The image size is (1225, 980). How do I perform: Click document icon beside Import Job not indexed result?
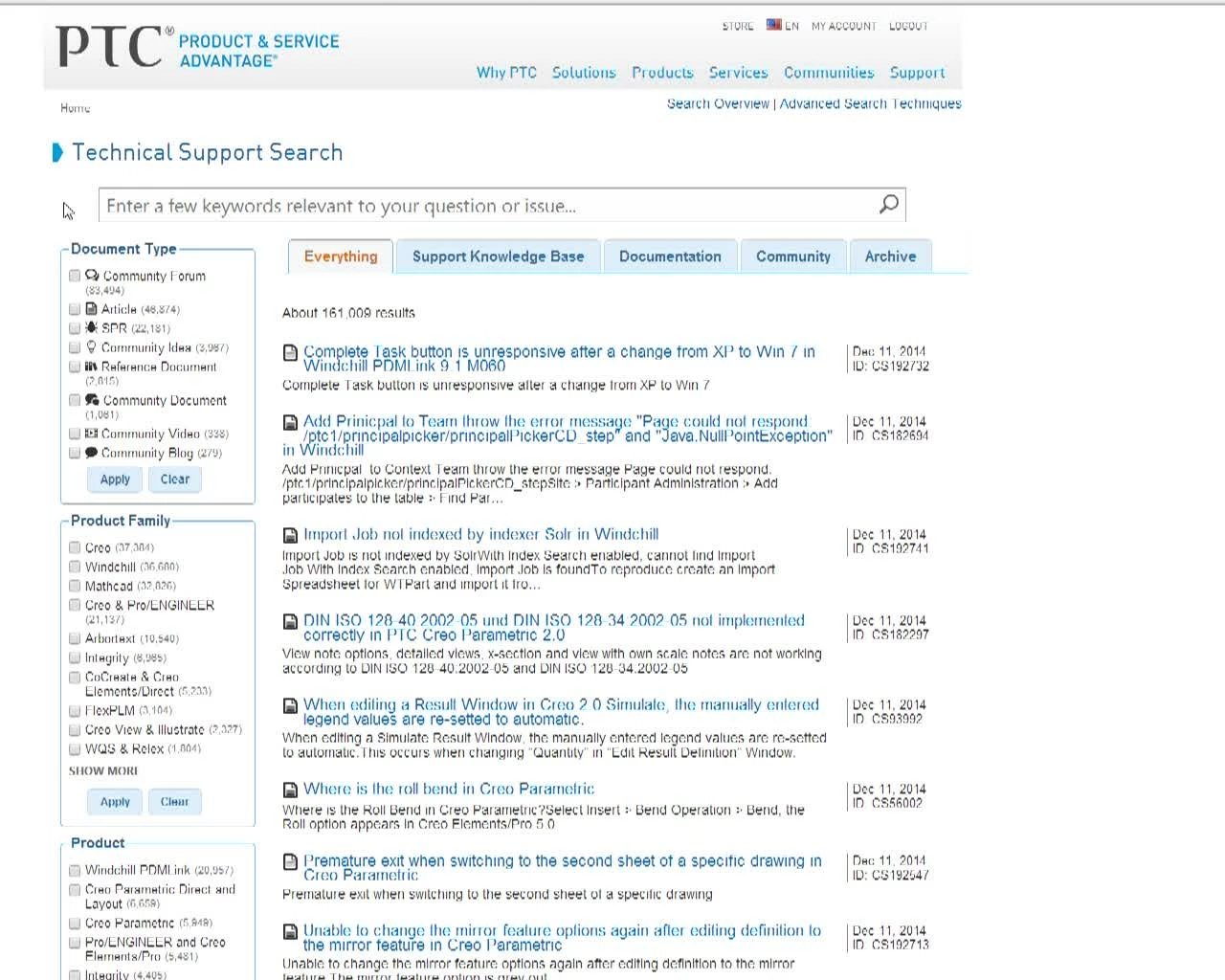tap(290, 535)
